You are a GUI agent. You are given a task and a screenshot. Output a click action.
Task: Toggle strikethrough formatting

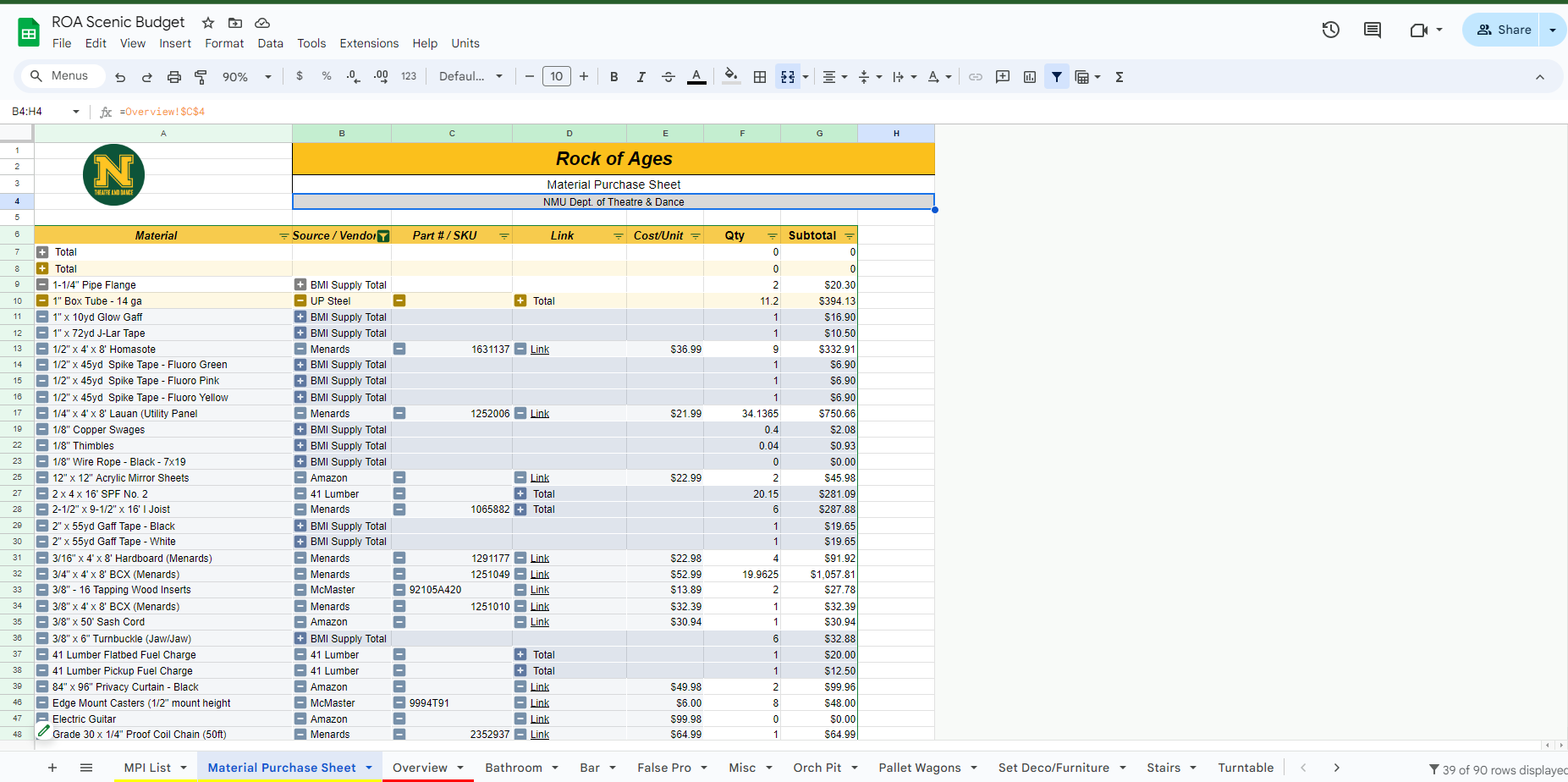pyautogui.click(x=668, y=77)
